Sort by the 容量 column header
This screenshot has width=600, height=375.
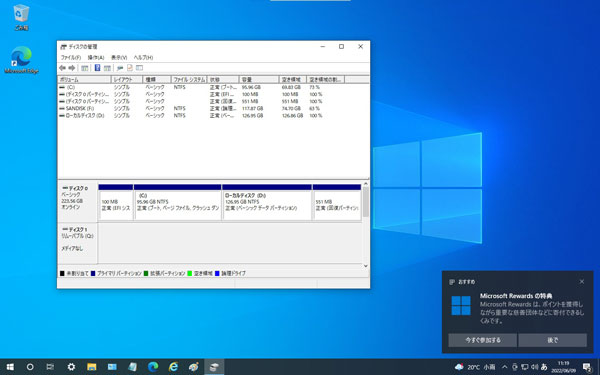click(x=259, y=80)
